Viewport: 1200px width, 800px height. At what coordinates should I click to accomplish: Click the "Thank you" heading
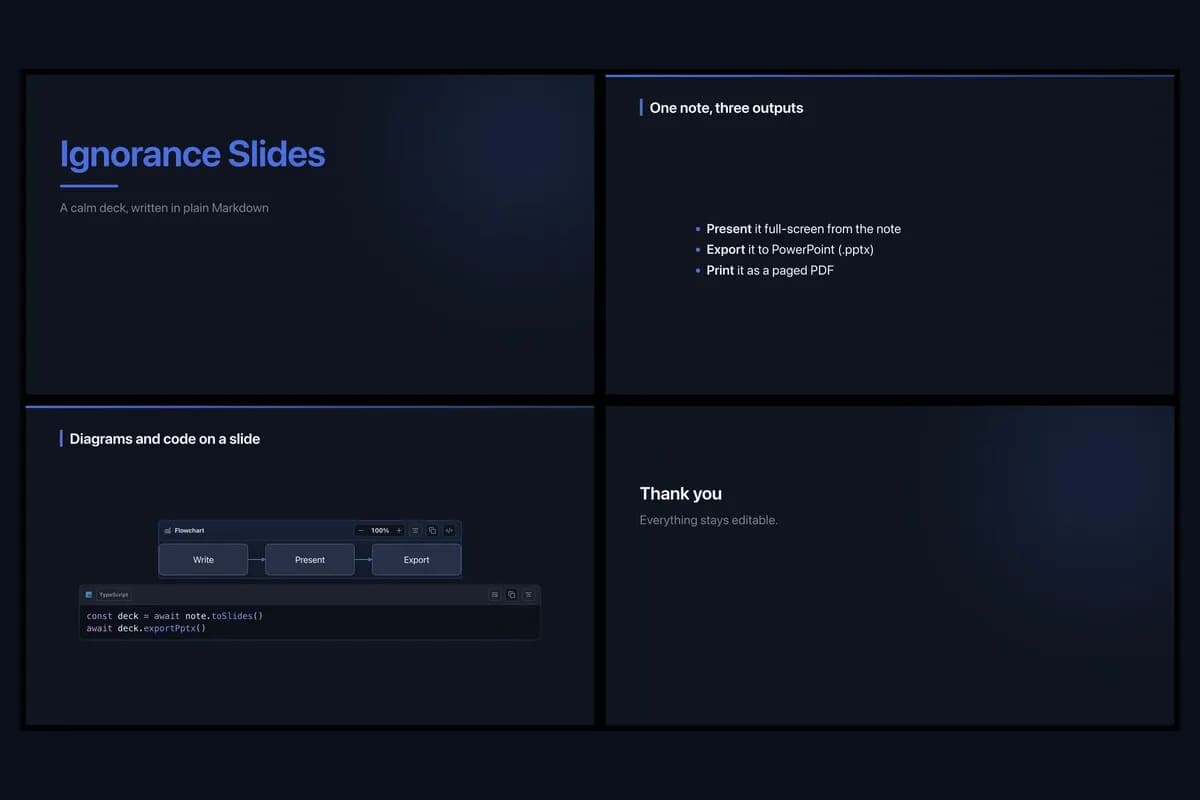pos(681,494)
